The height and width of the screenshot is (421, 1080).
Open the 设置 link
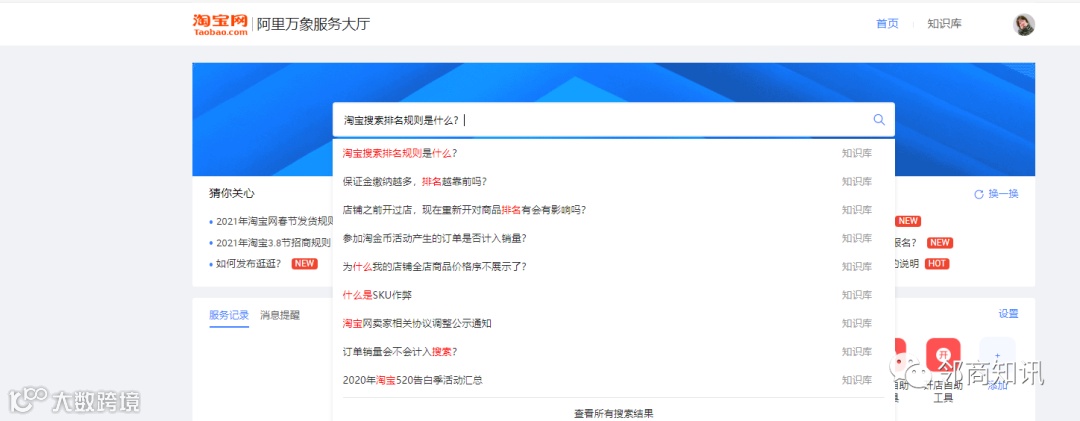click(x=1008, y=314)
